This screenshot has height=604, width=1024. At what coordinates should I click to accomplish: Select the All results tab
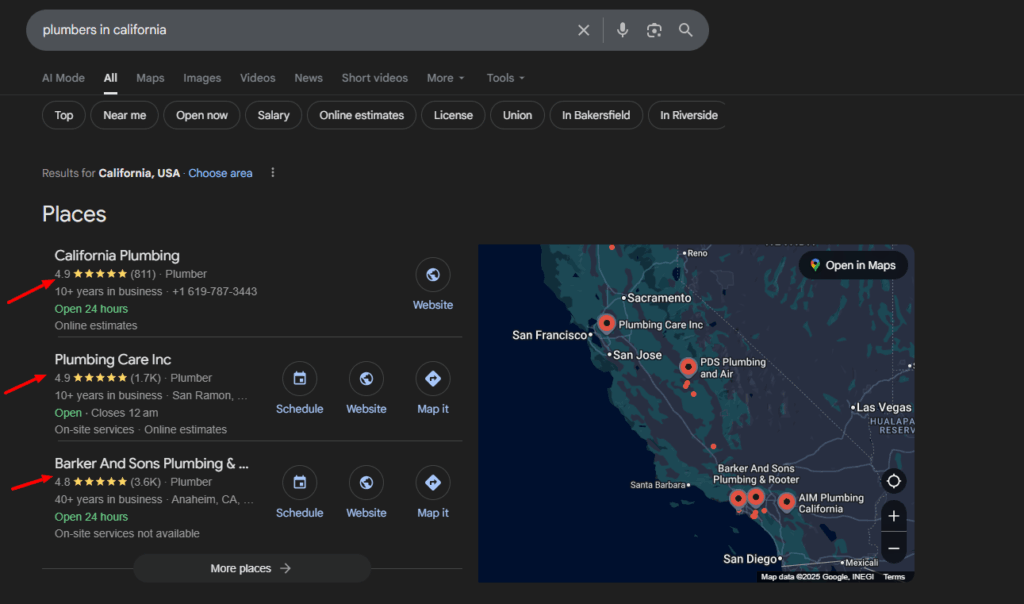(x=110, y=78)
